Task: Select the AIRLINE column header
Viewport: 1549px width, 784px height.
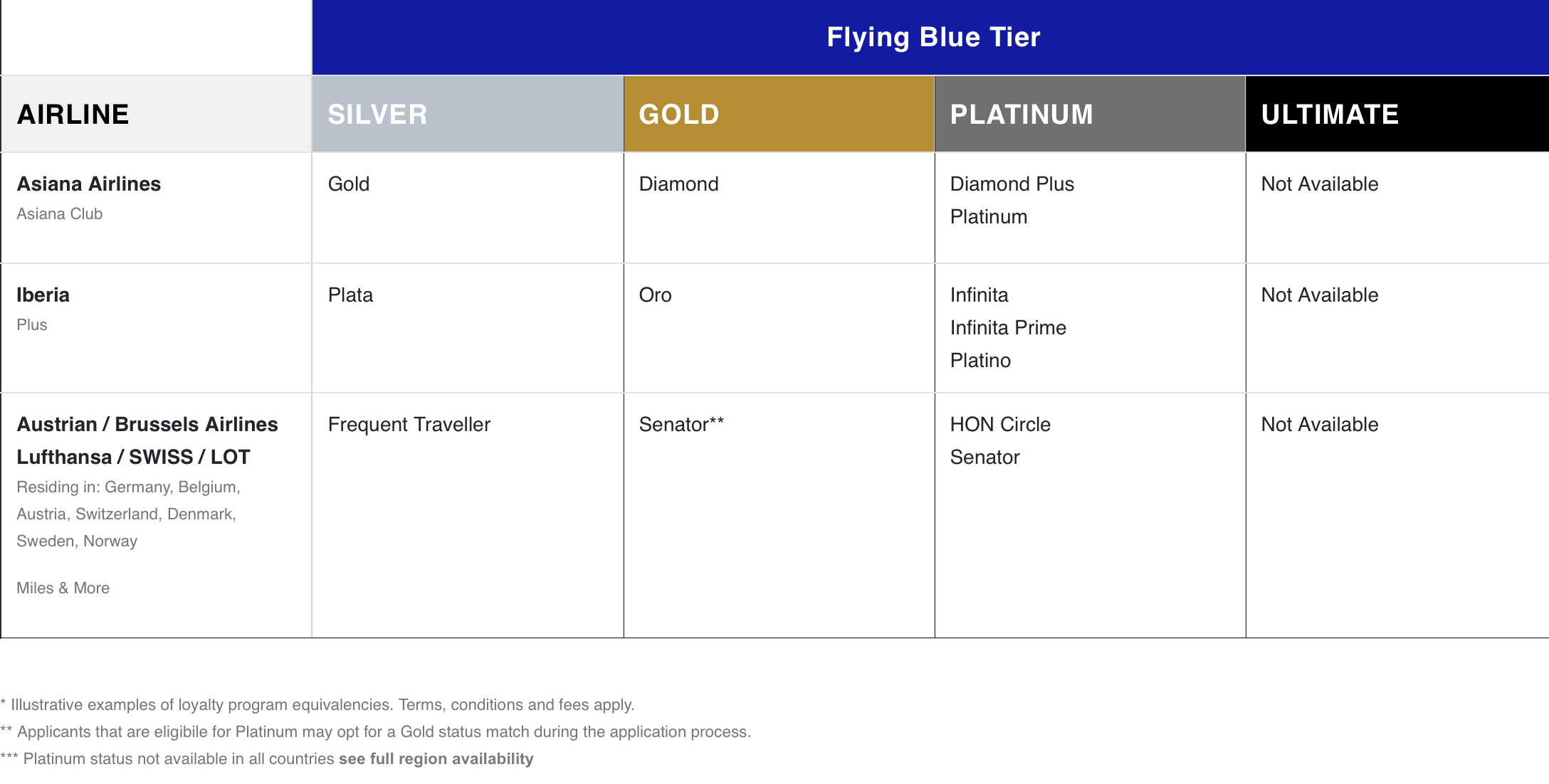Action: coord(73,115)
